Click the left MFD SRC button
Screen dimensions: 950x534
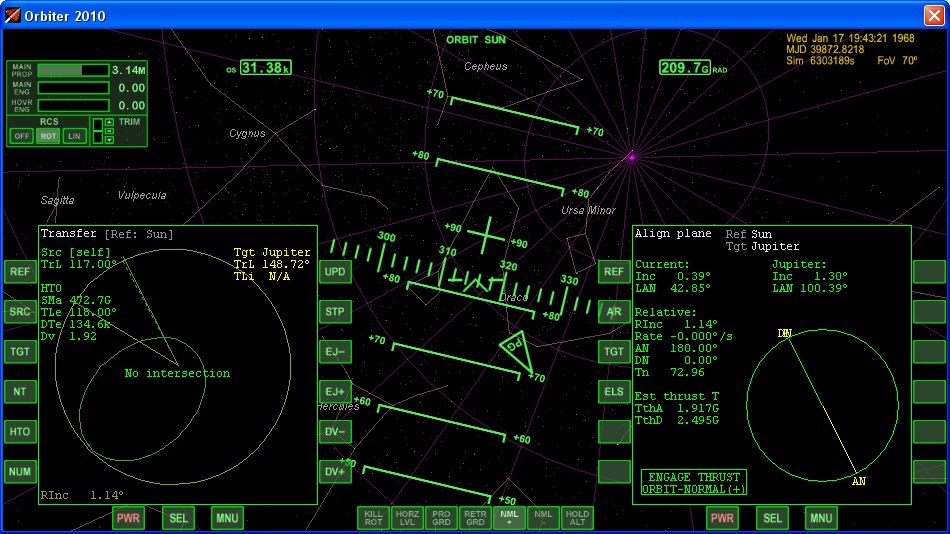point(19,312)
